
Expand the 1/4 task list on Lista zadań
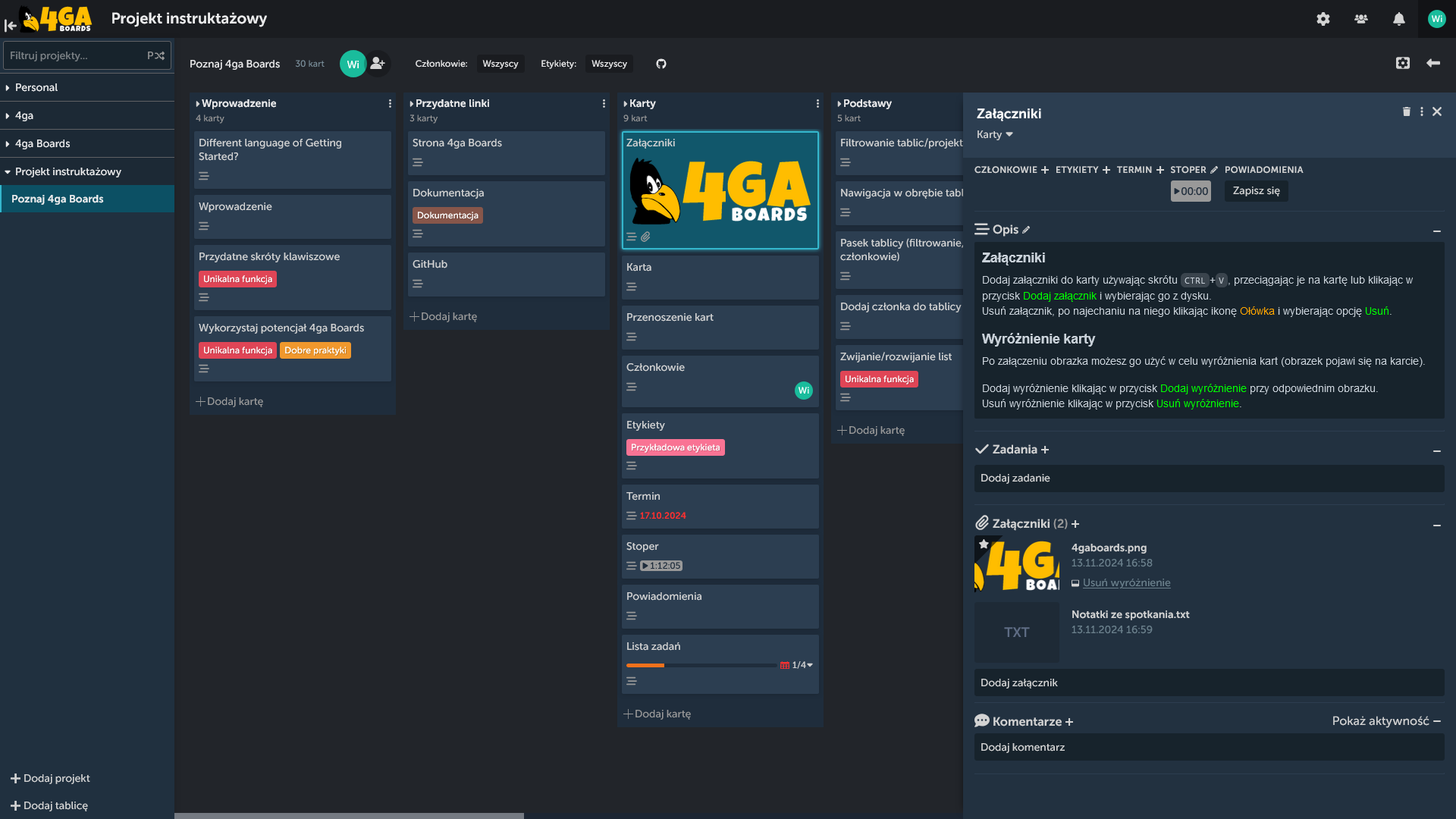(802, 665)
